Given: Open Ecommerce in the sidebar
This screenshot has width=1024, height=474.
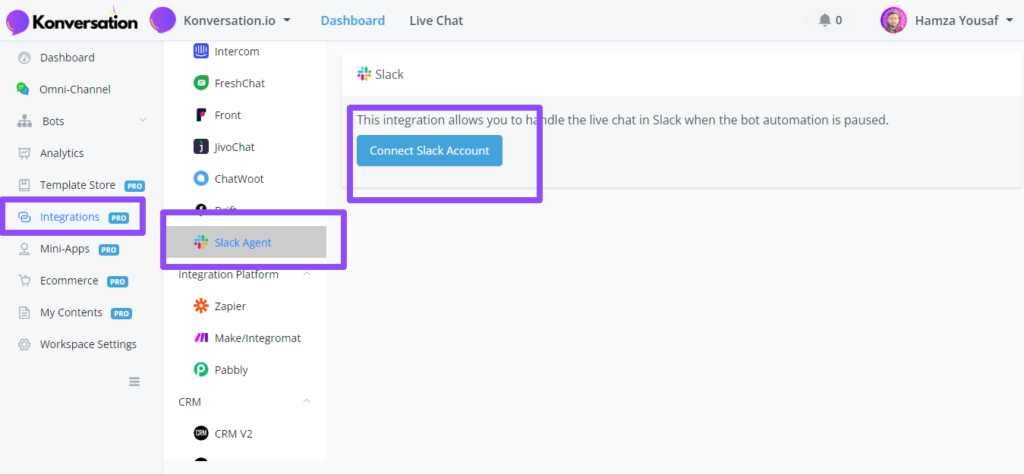Looking at the screenshot, I should pyautogui.click(x=69, y=281).
